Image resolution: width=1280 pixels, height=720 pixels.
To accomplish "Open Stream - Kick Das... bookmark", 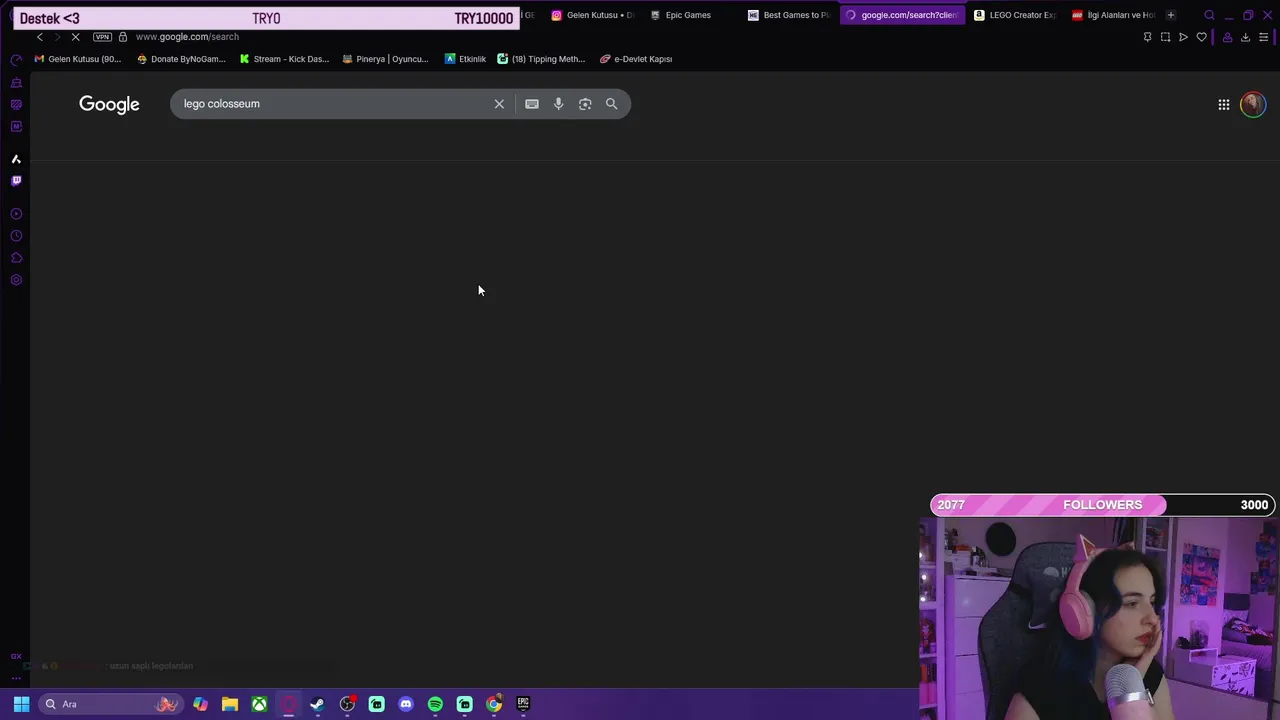I will pos(284,59).
